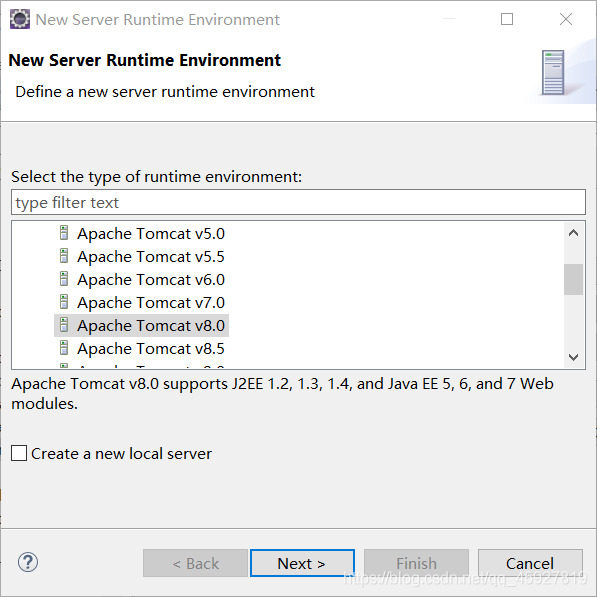Click the Apache Tomcat v5.5 server icon
The width and height of the screenshot is (597, 597).
pyautogui.click(x=64, y=256)
